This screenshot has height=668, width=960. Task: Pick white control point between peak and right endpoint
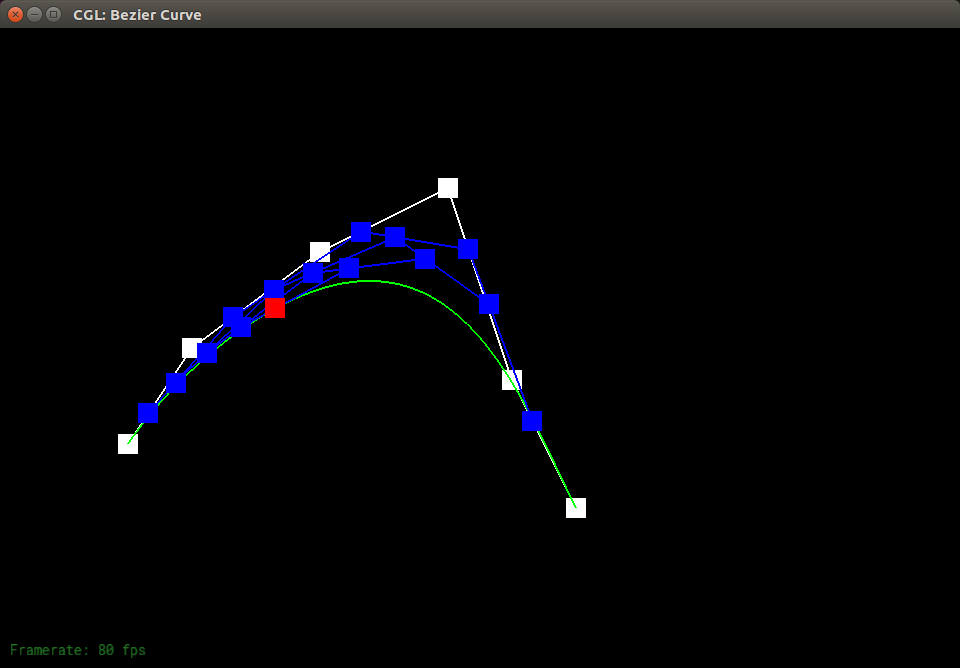pyautogui.click(x=513, y=379)
